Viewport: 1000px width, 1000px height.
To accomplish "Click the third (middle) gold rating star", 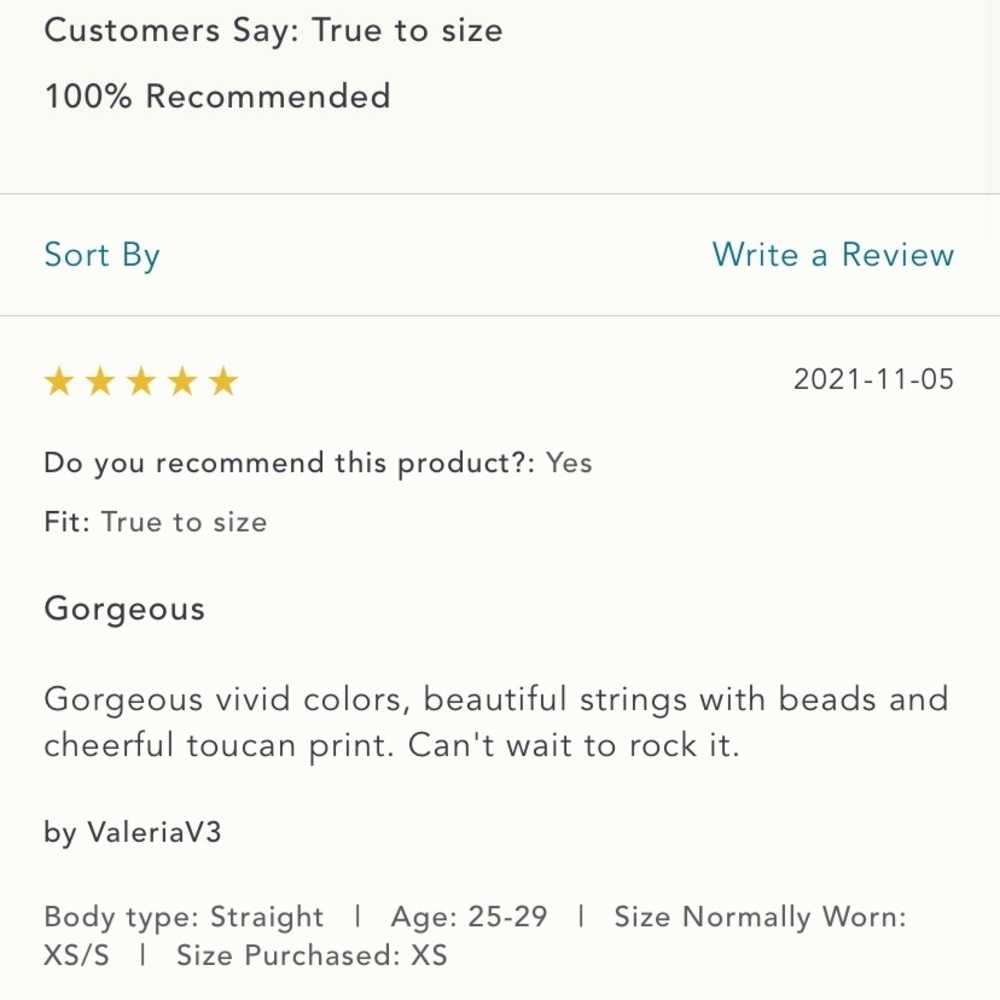I will pos(141,381).
